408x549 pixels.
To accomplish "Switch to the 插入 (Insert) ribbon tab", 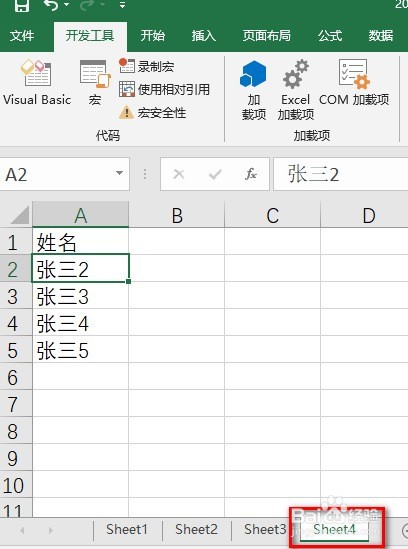I will [203, 36].
